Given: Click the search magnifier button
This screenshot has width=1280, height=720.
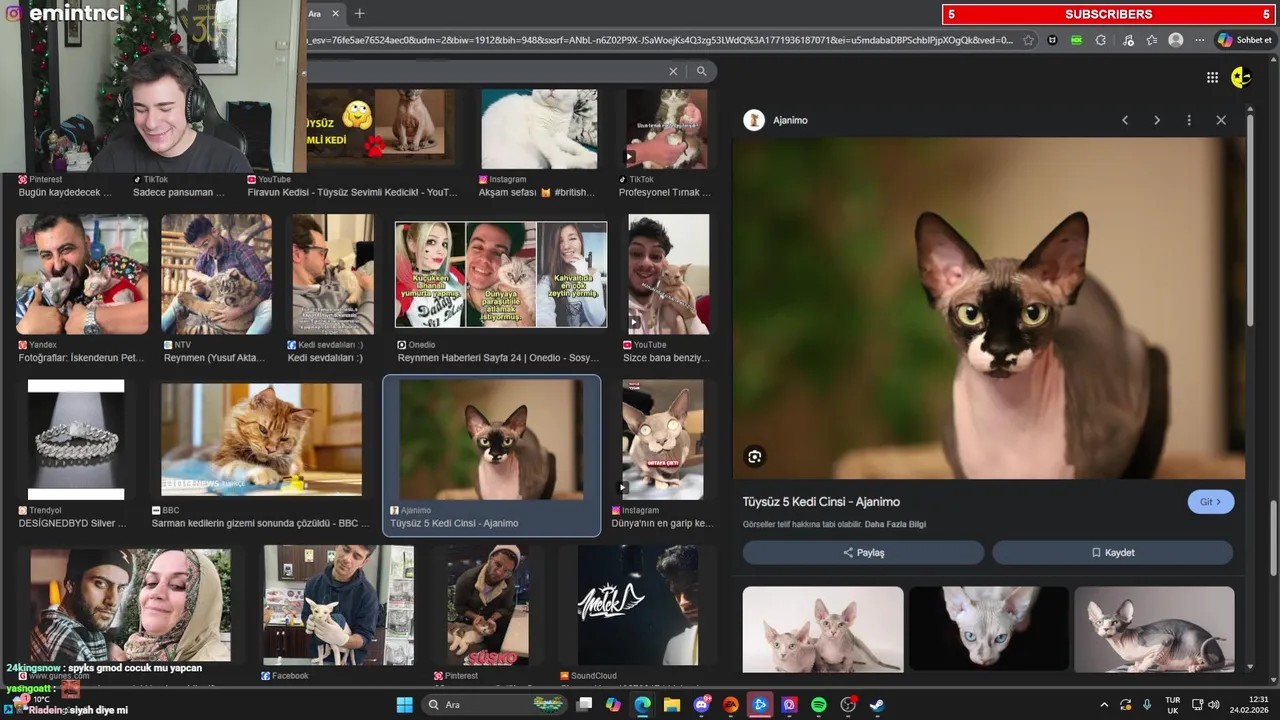Looking at the screenshot, I should 702,71.
